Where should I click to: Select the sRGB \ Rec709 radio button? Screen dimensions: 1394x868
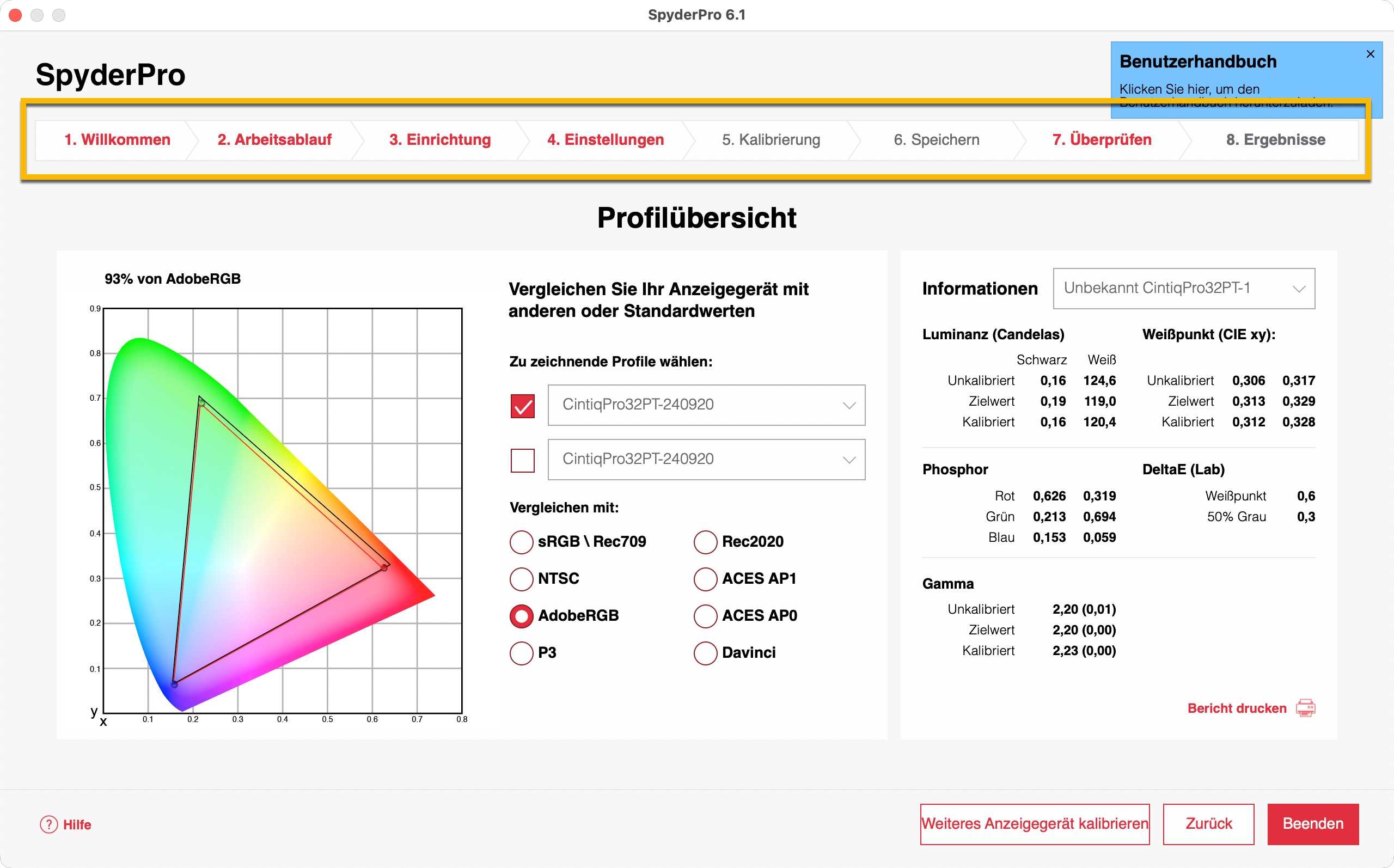[x=521, y=541]
